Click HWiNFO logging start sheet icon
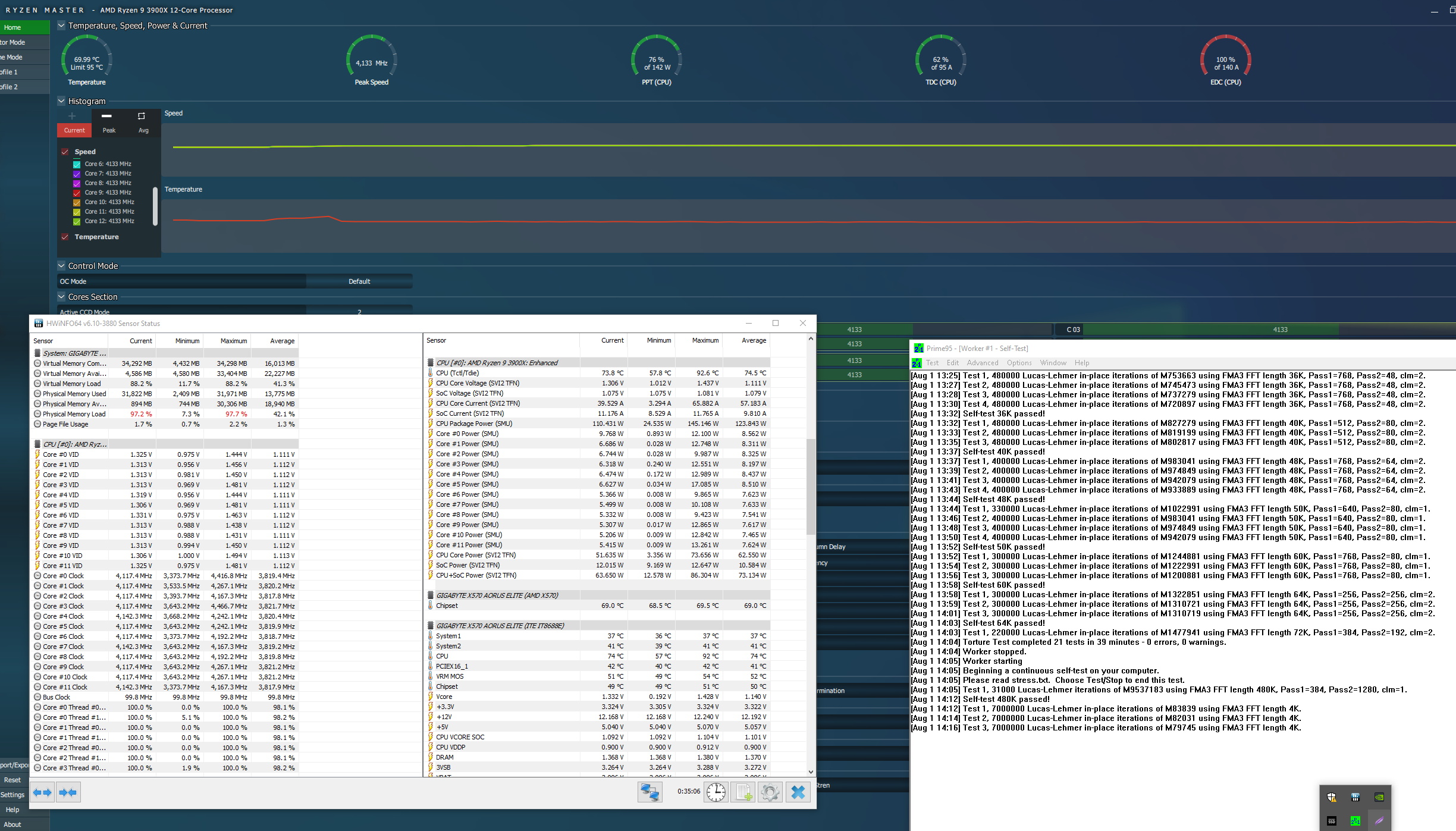 coord(743,792)
